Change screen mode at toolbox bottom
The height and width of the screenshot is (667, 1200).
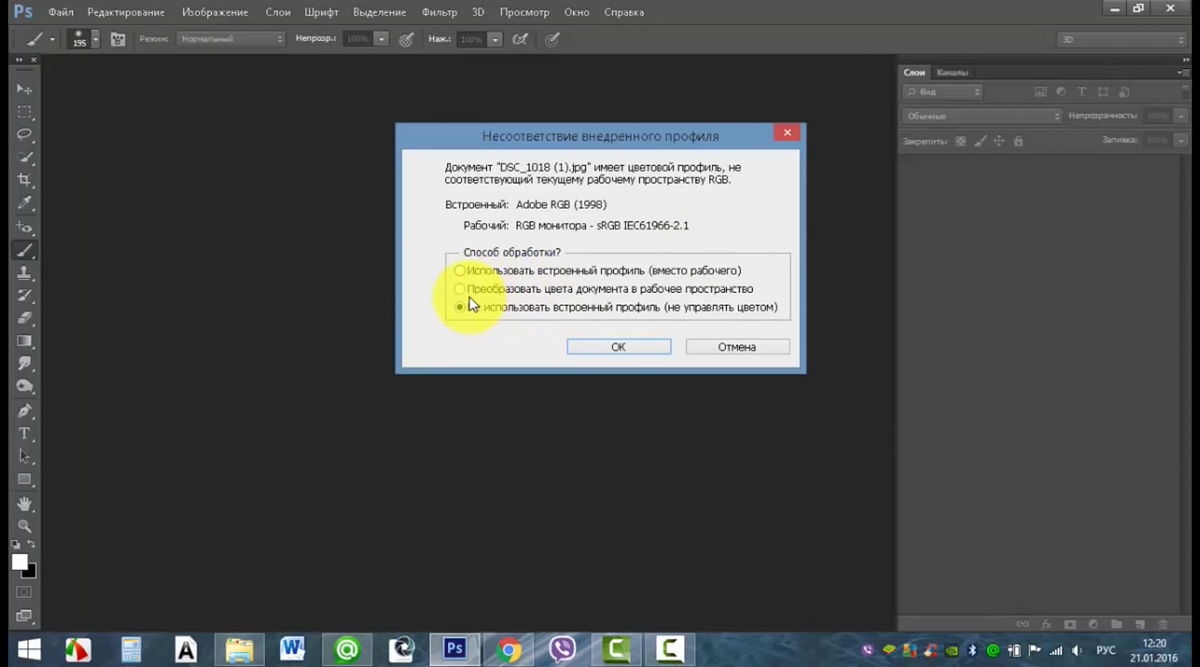click(x=25, y=616)
